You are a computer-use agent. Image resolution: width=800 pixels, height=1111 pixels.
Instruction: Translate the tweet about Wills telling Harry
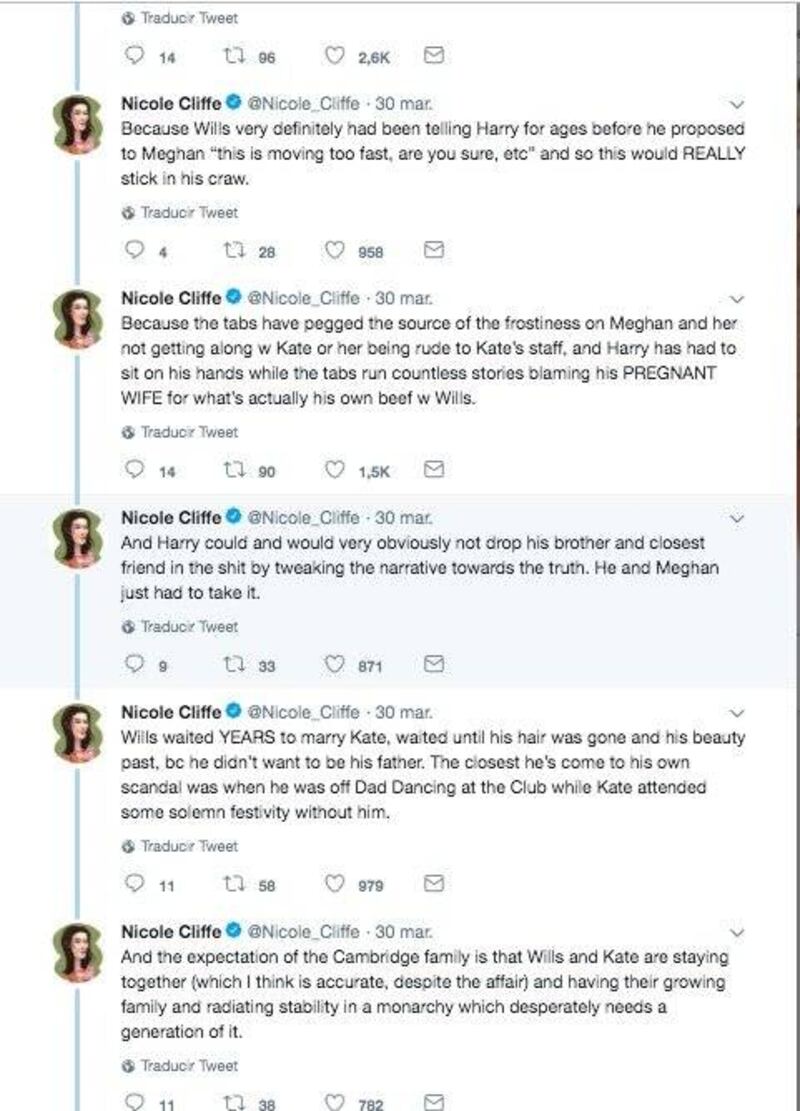[180, 212]
